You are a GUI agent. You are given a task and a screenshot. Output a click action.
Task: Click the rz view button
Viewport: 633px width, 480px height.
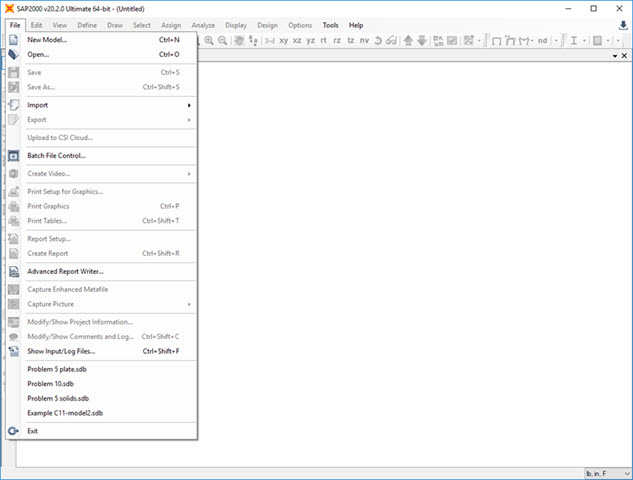tap(337, 40)
